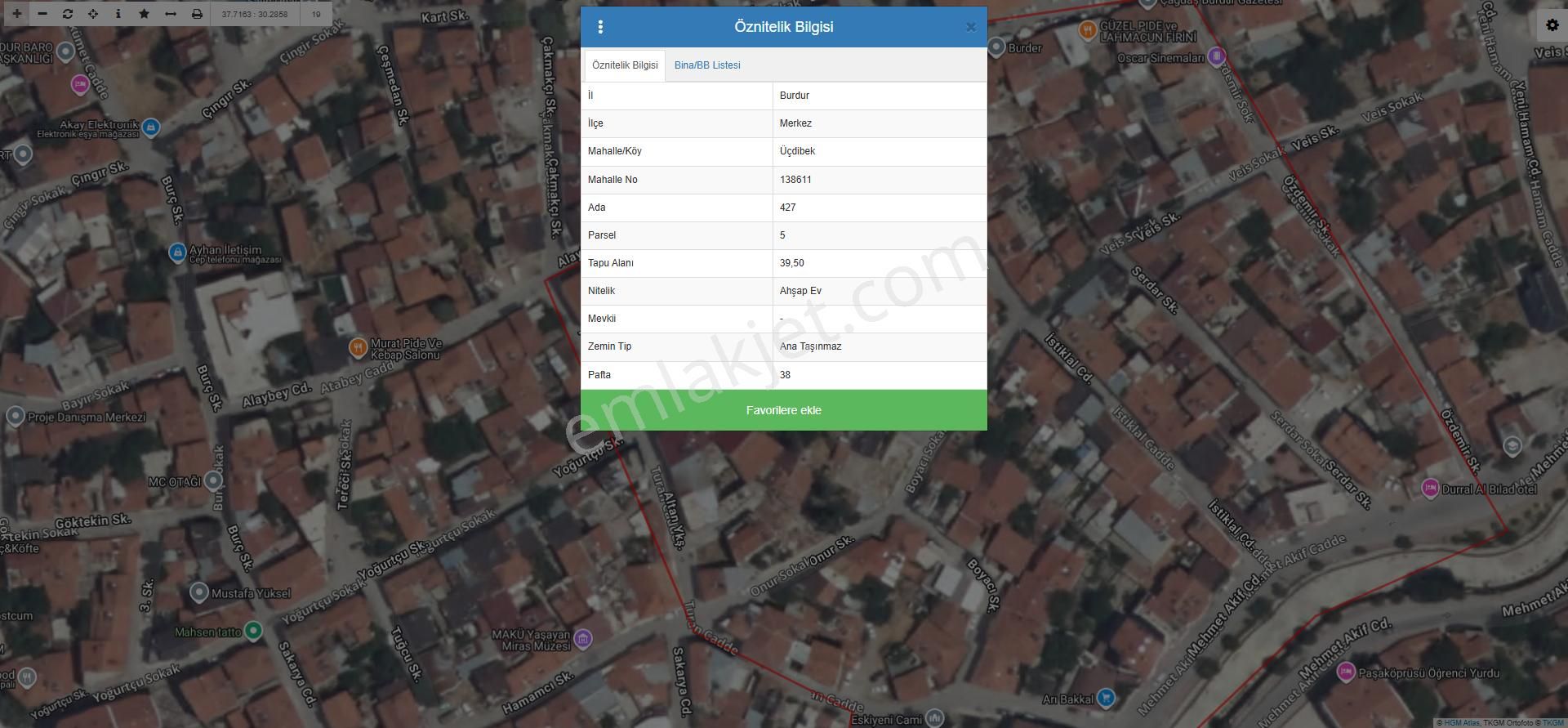Click the Durral Al Bilad otel marker
1568x728 pixels.
[1430, 489]
